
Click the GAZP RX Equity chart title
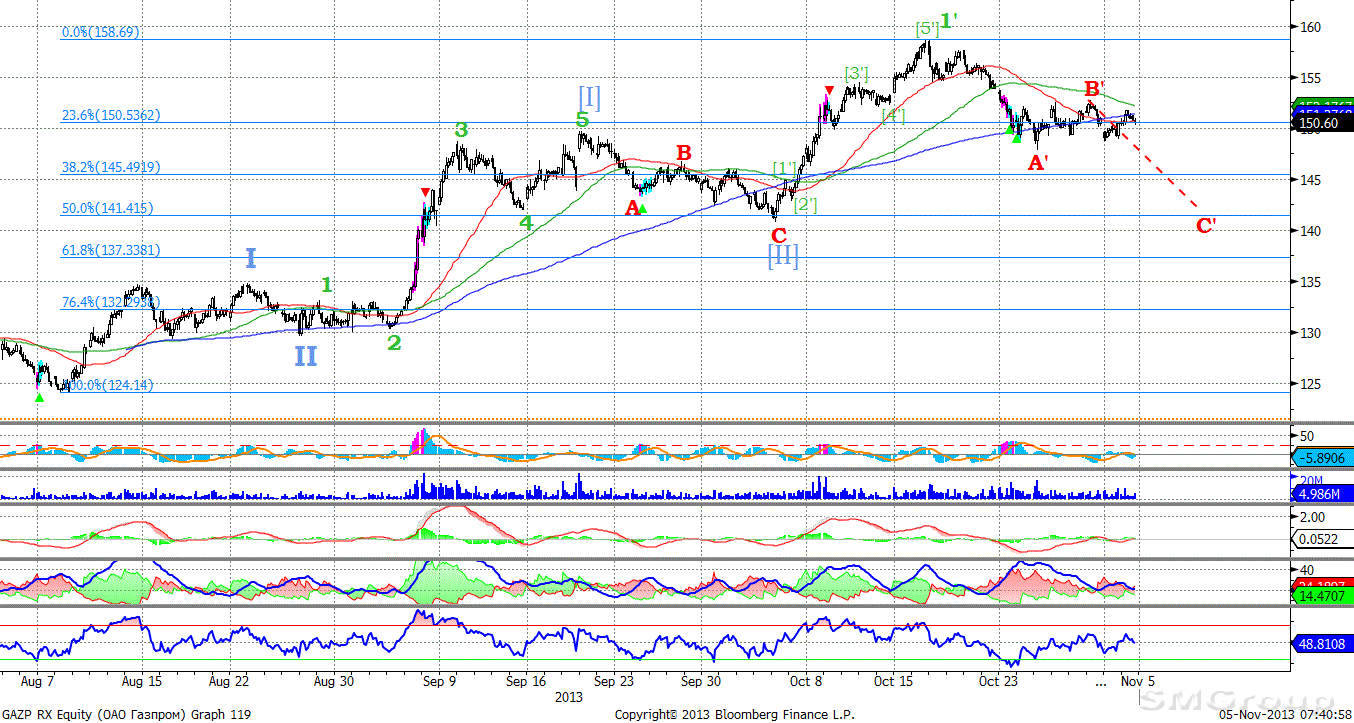tap(125, 714)
